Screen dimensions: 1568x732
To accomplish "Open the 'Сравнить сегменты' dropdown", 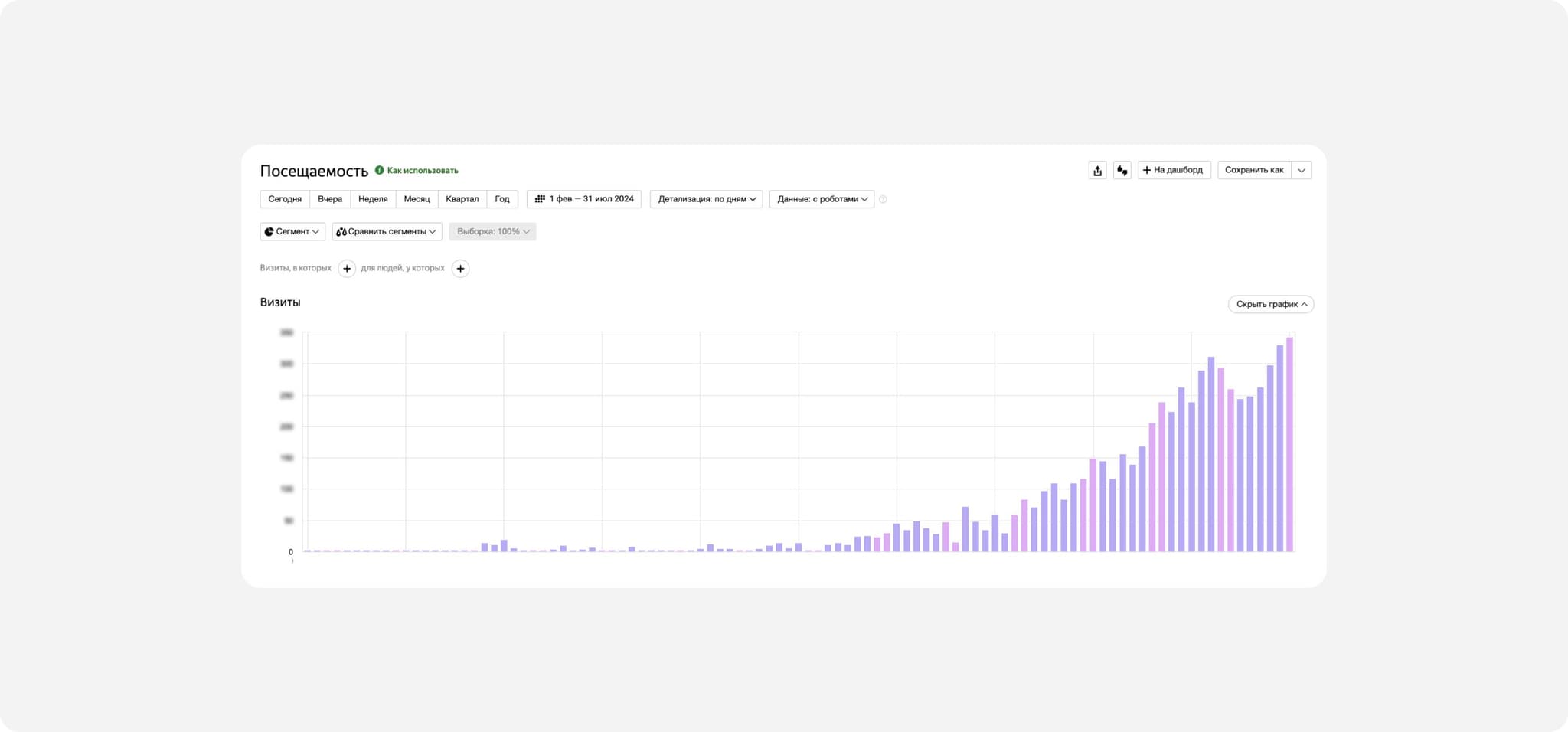I will pyautogui.click(x=387, y=231).
